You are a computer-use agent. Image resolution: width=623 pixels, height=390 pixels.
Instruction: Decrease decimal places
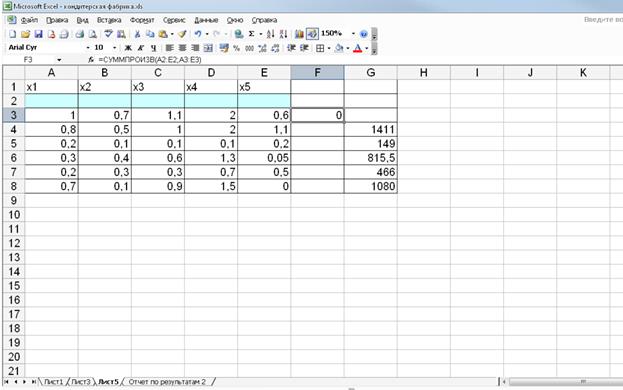[x=275, y=48]
